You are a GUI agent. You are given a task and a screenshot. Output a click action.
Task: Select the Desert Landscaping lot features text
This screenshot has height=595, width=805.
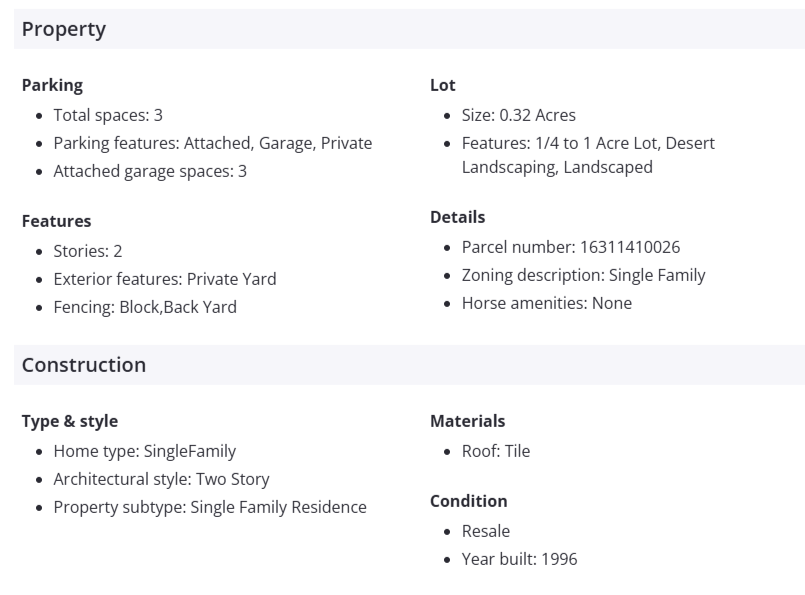[x=588, y=155]
